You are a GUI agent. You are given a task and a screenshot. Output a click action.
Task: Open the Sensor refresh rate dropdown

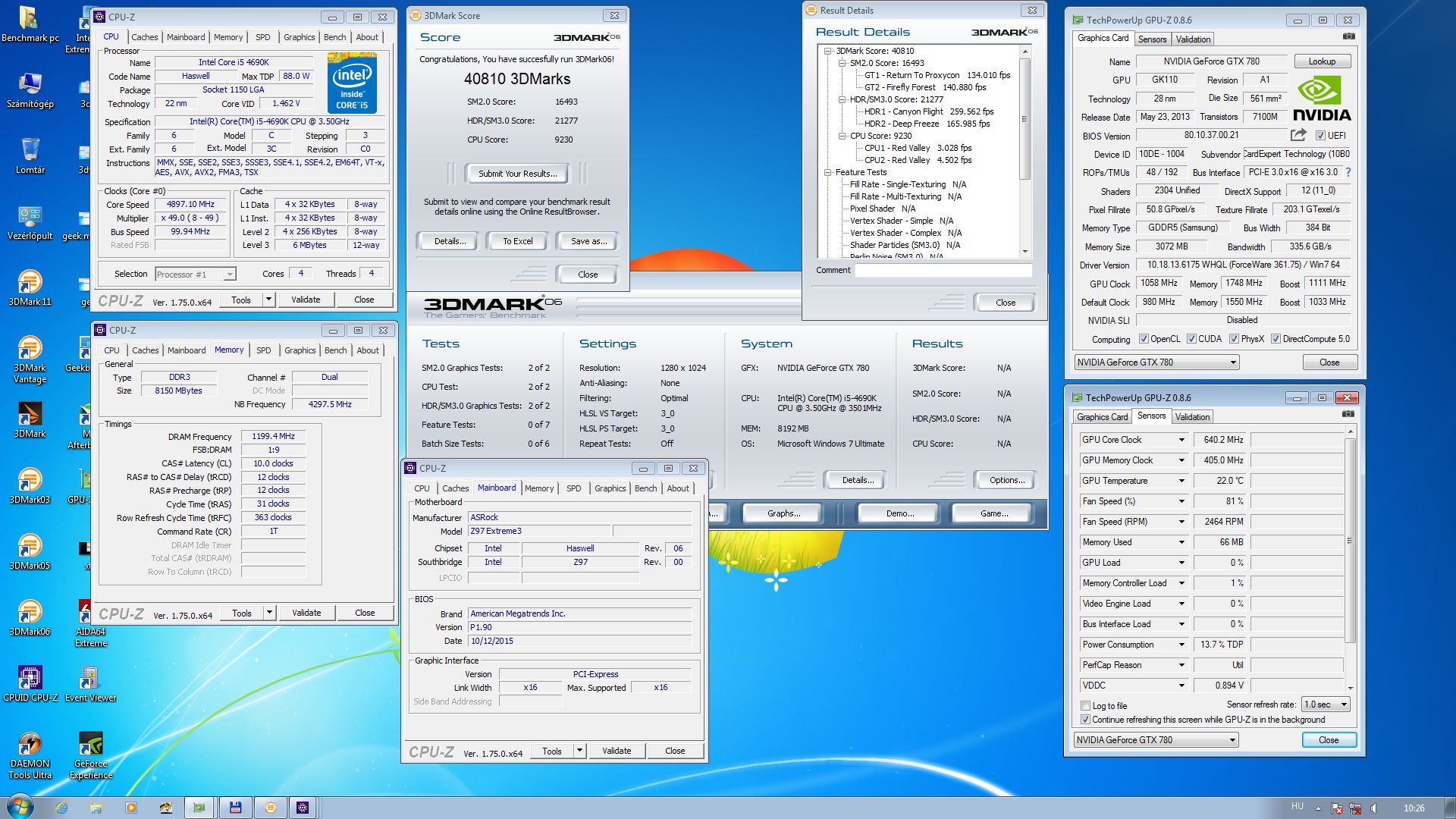[1326, 704]
